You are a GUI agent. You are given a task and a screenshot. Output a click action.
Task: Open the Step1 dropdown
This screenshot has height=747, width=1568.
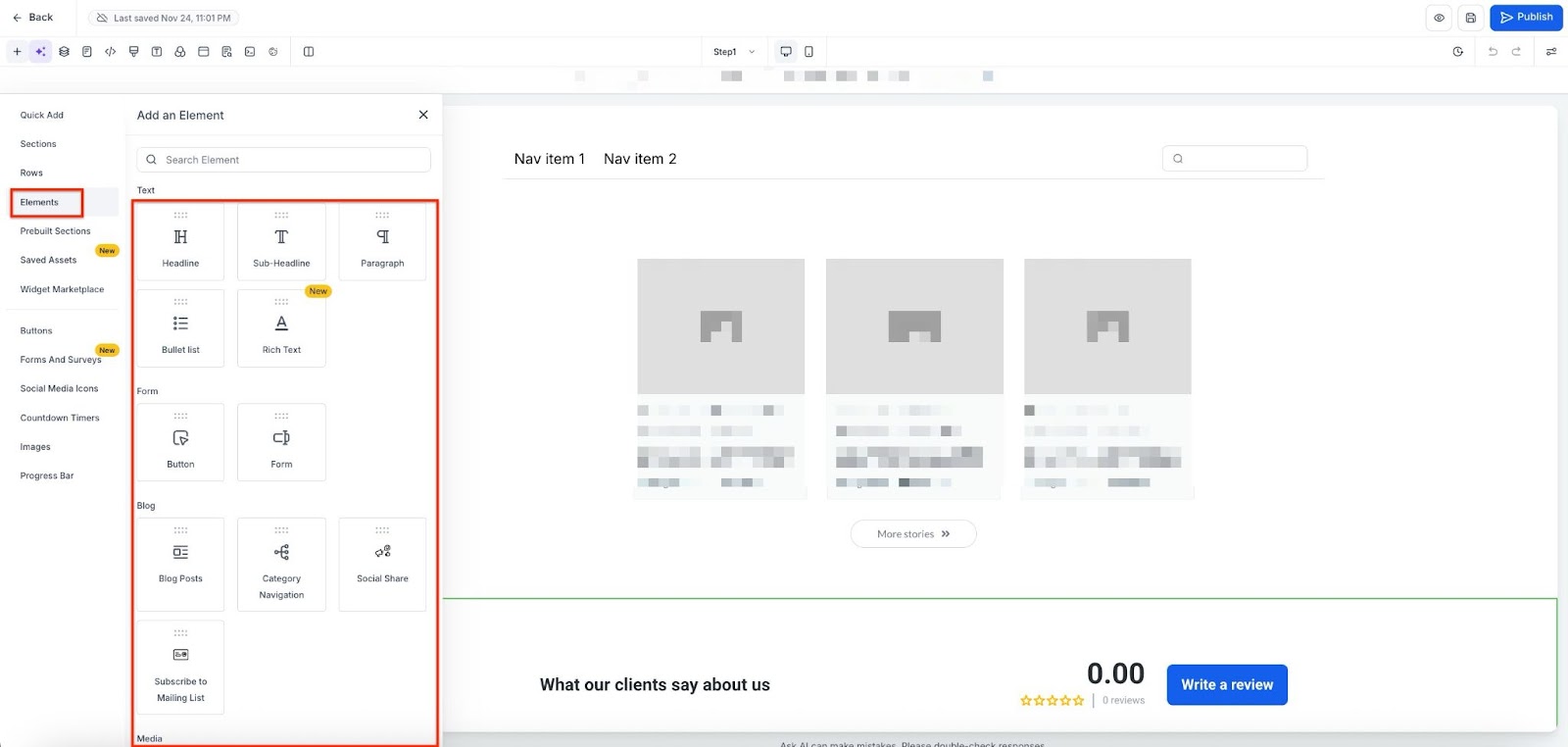734,52
